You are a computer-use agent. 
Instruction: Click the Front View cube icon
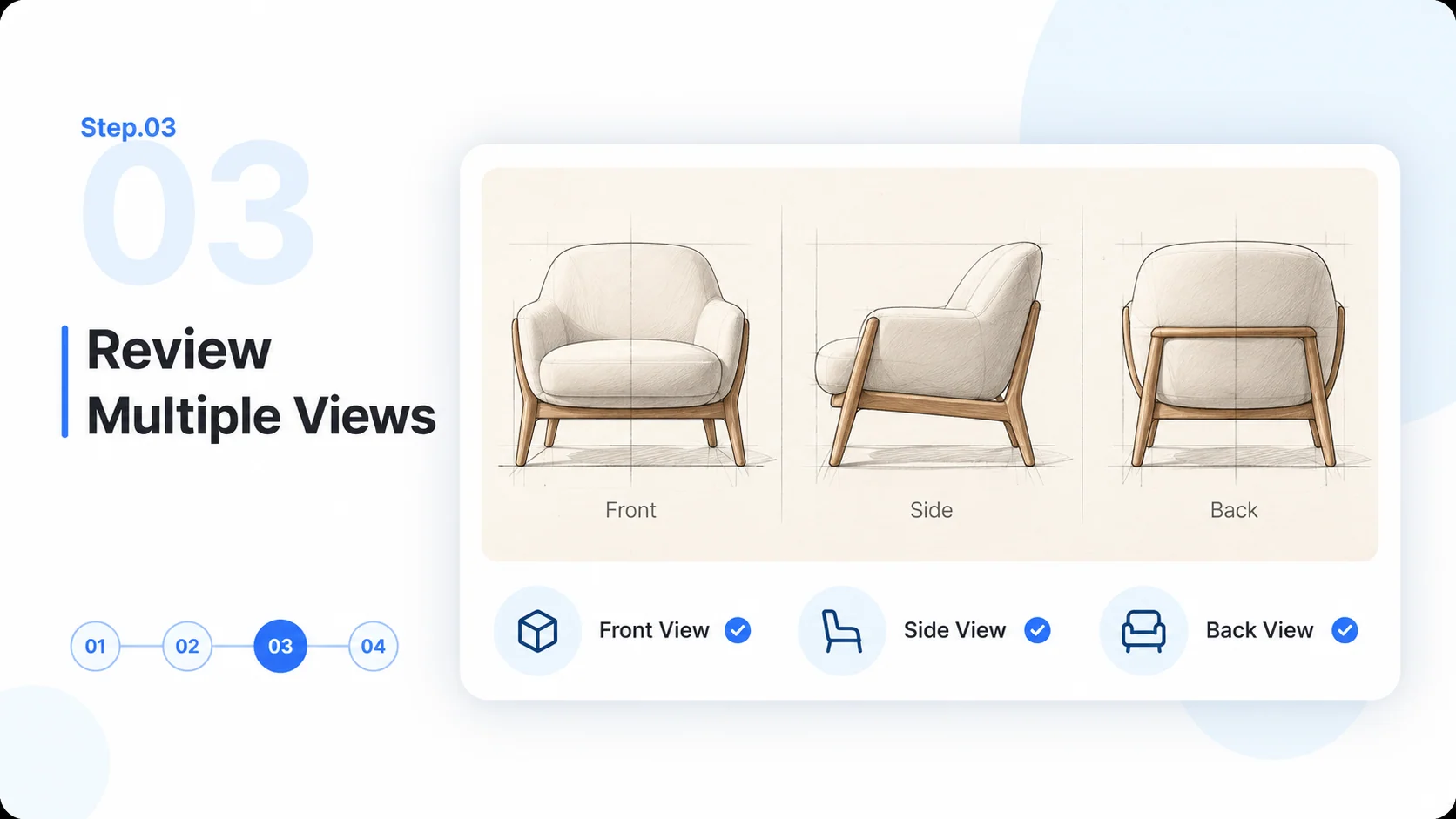(x=537, y=631)
